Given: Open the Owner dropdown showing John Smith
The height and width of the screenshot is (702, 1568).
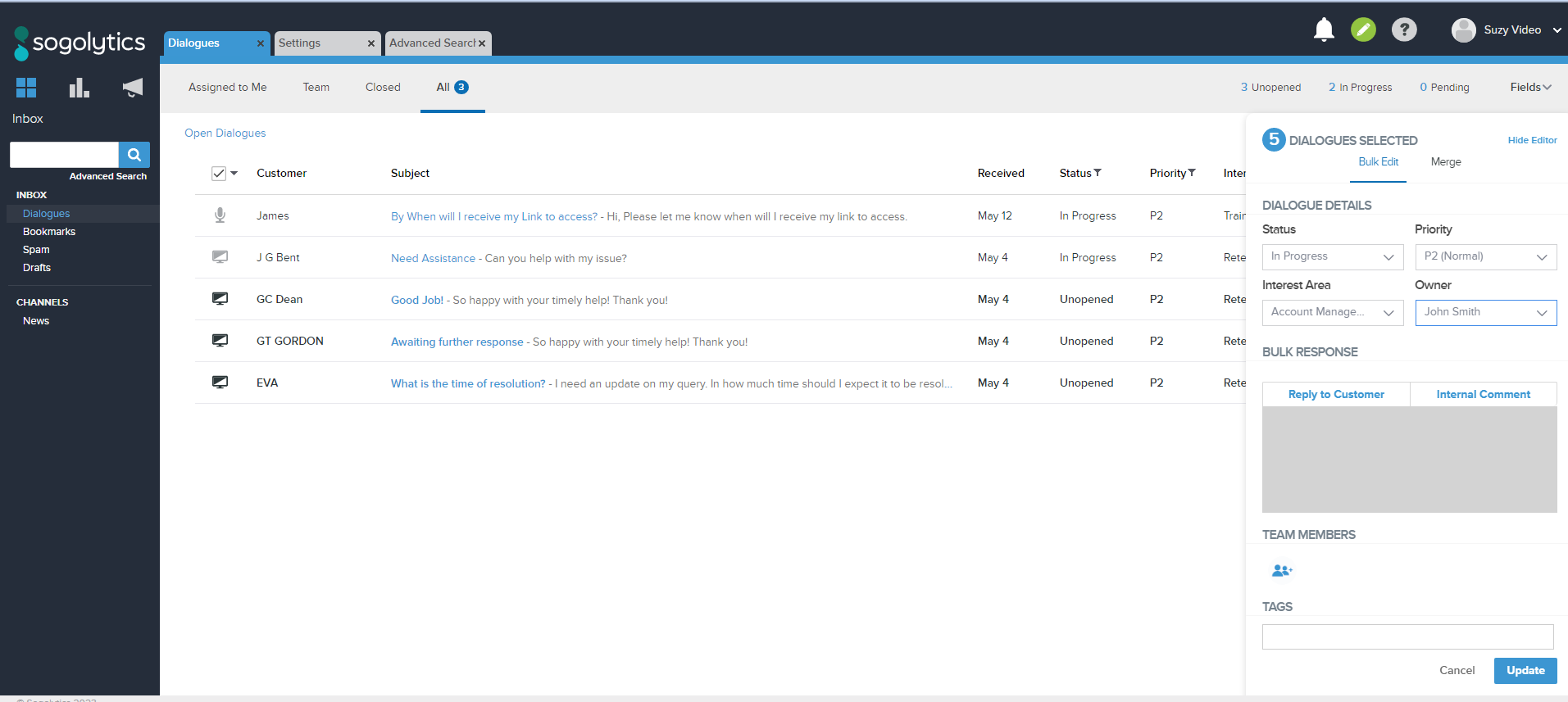Looking at the screenshot, I should coord(1485,313).
